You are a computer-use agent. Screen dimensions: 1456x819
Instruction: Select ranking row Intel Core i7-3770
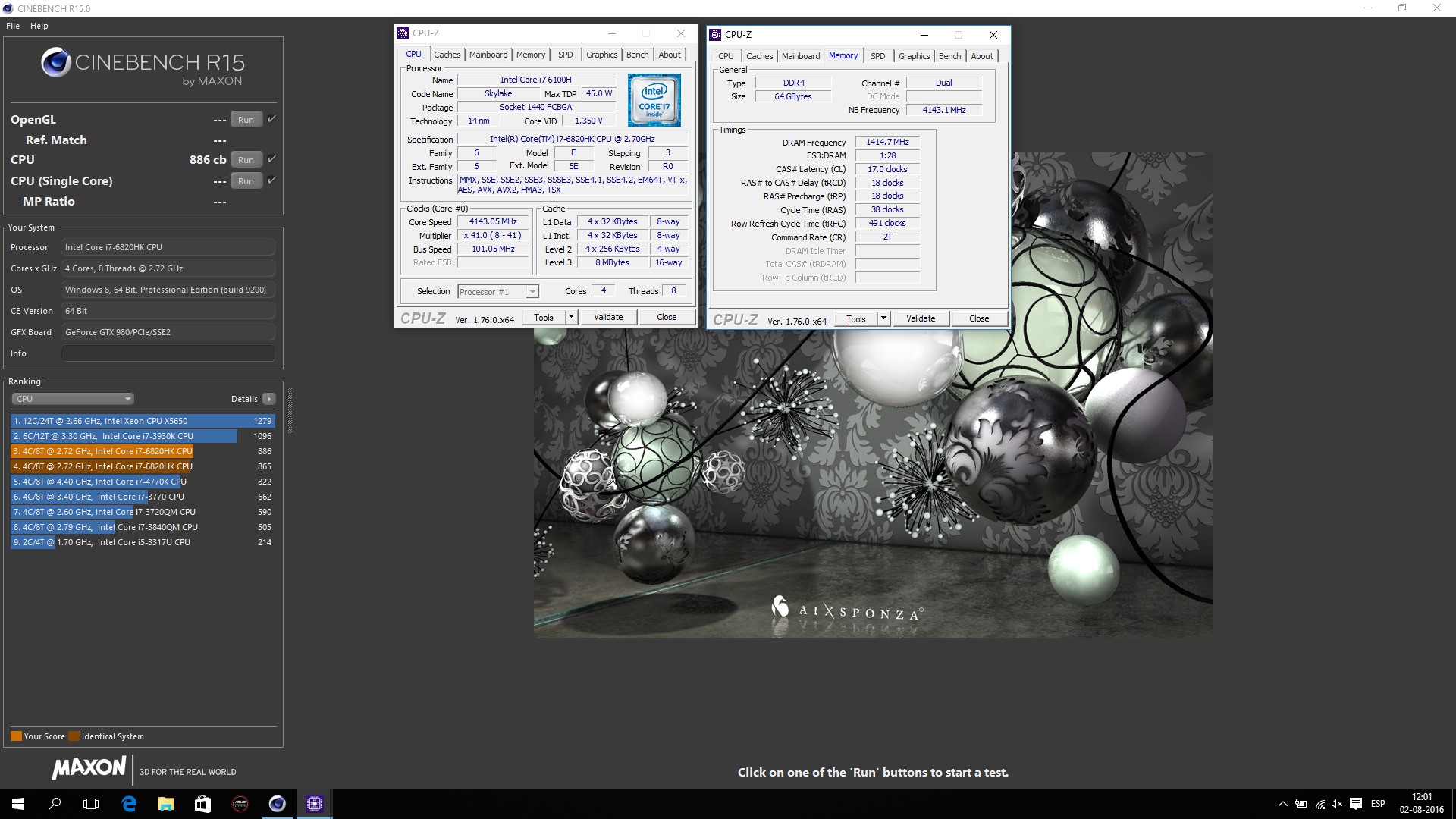(143, 497)
